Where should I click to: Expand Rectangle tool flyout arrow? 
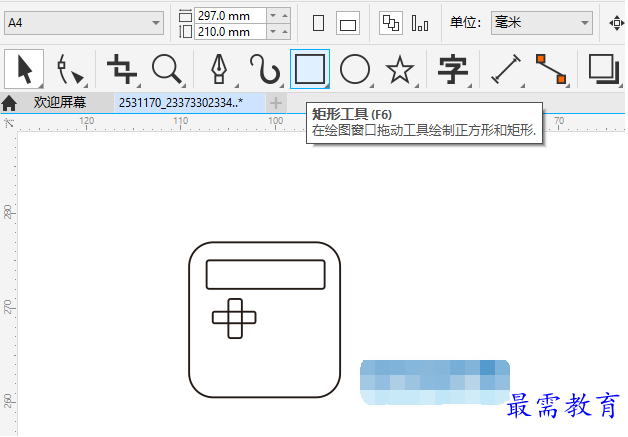[x=326, y=85]
